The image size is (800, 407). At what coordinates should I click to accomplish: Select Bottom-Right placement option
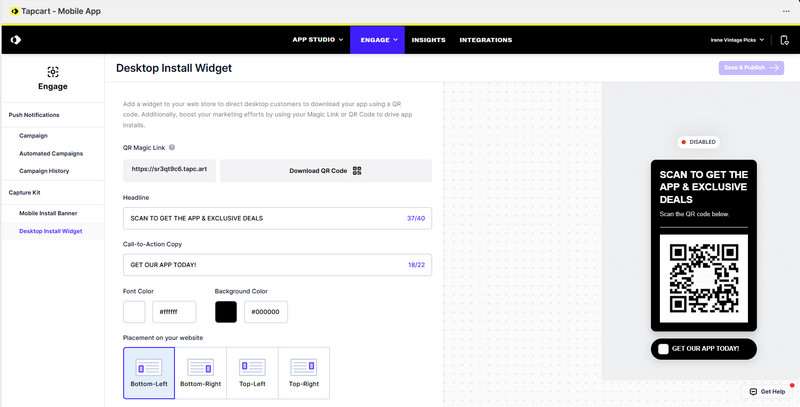coord(201,373)
